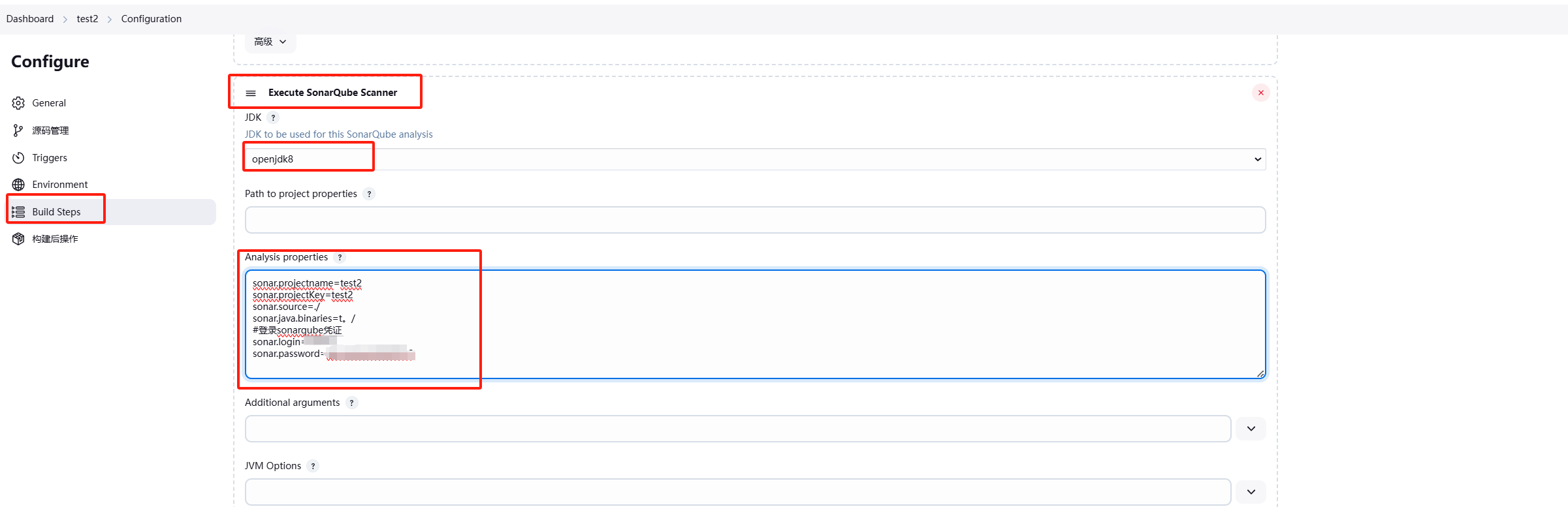Click the Path to project properties input
This screenshot has width=1568, height=507.
[755, 220]
